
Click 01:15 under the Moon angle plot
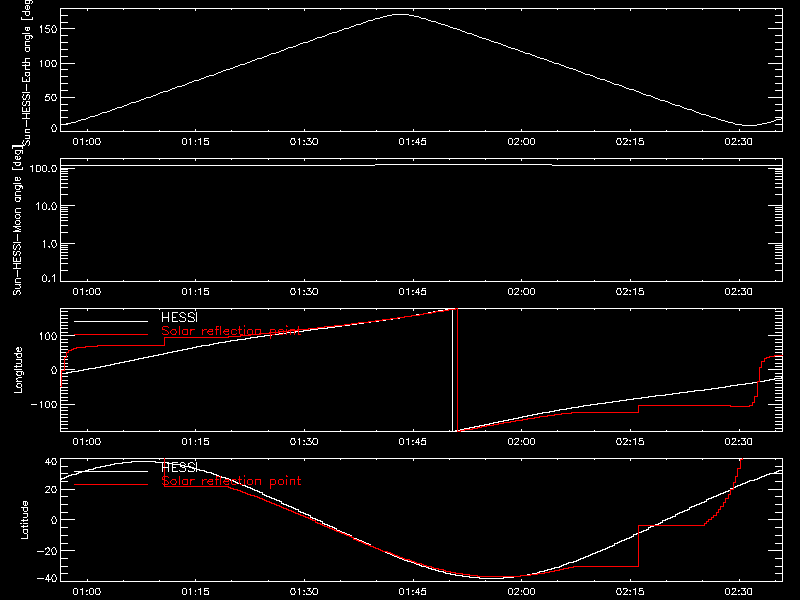195,292
